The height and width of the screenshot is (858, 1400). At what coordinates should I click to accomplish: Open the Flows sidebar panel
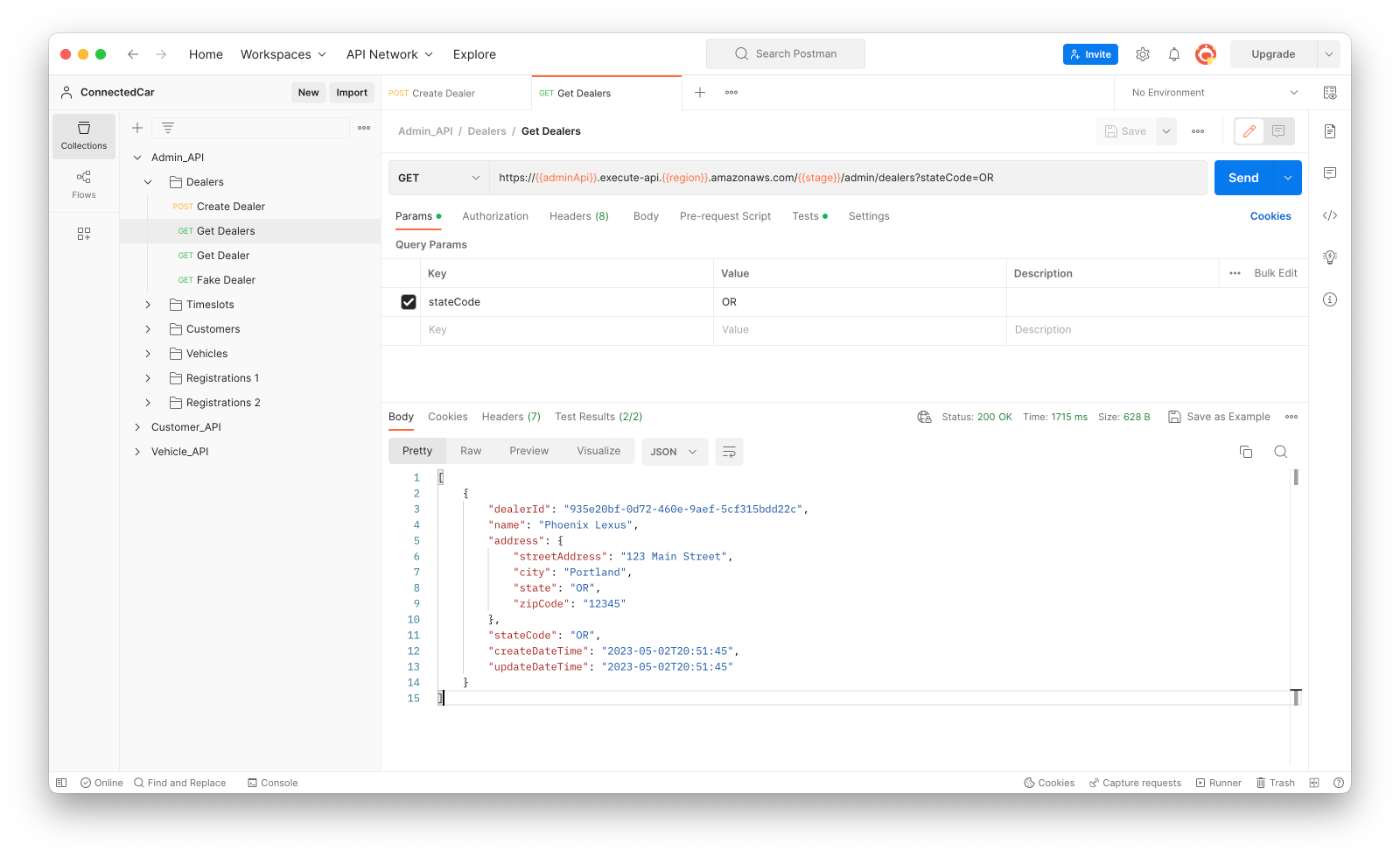pos(84,184)
